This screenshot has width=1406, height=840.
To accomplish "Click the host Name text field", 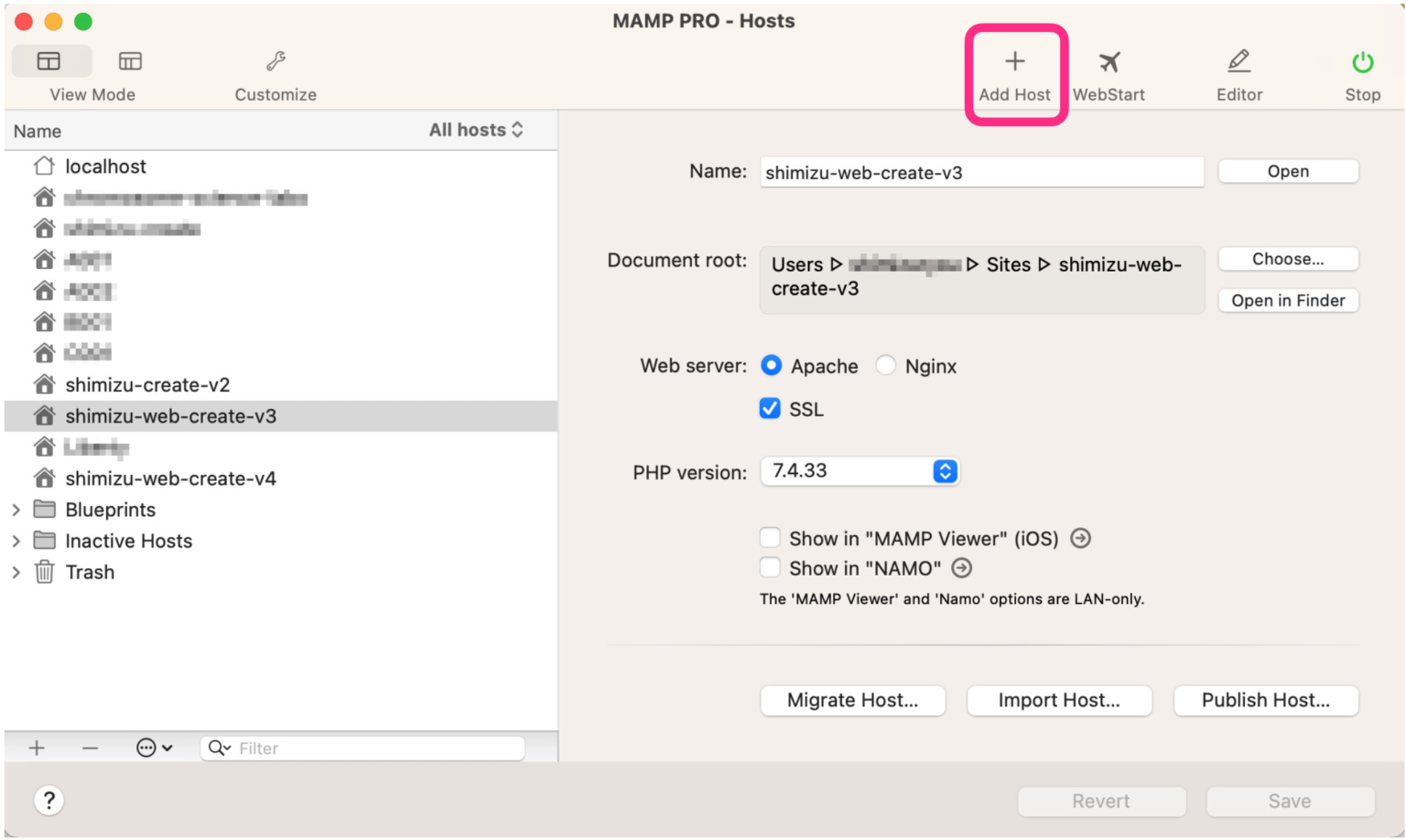I will pyautogui.click(x=980, y=173).
